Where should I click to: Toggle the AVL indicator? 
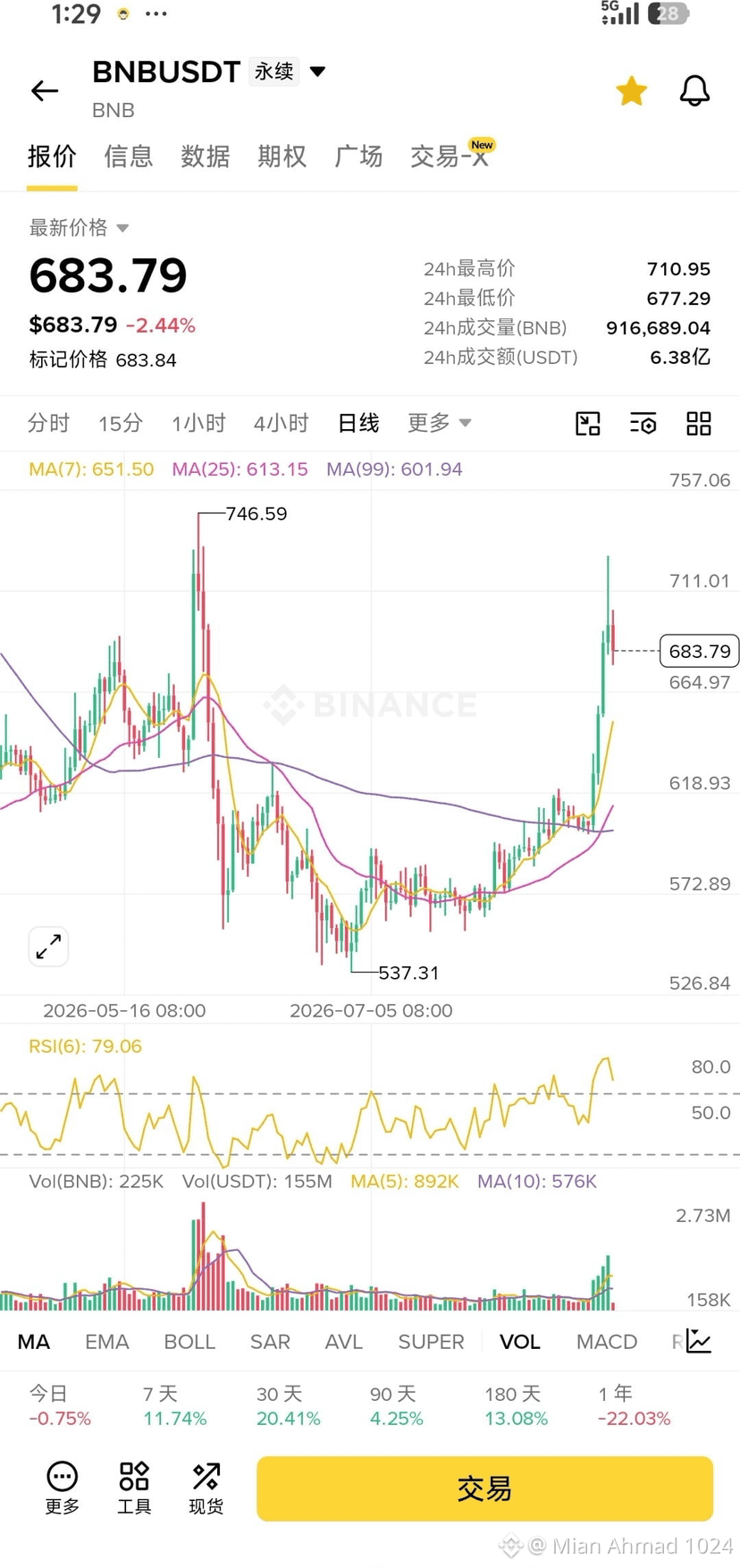[x=343, y=1342]
